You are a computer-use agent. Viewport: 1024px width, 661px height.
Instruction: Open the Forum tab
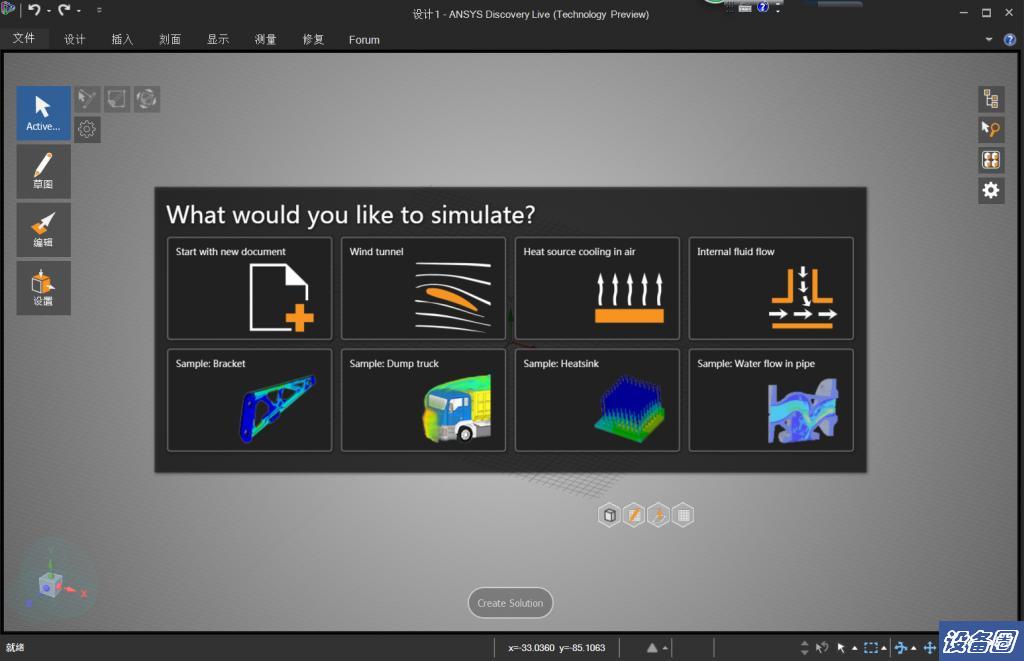364,39
